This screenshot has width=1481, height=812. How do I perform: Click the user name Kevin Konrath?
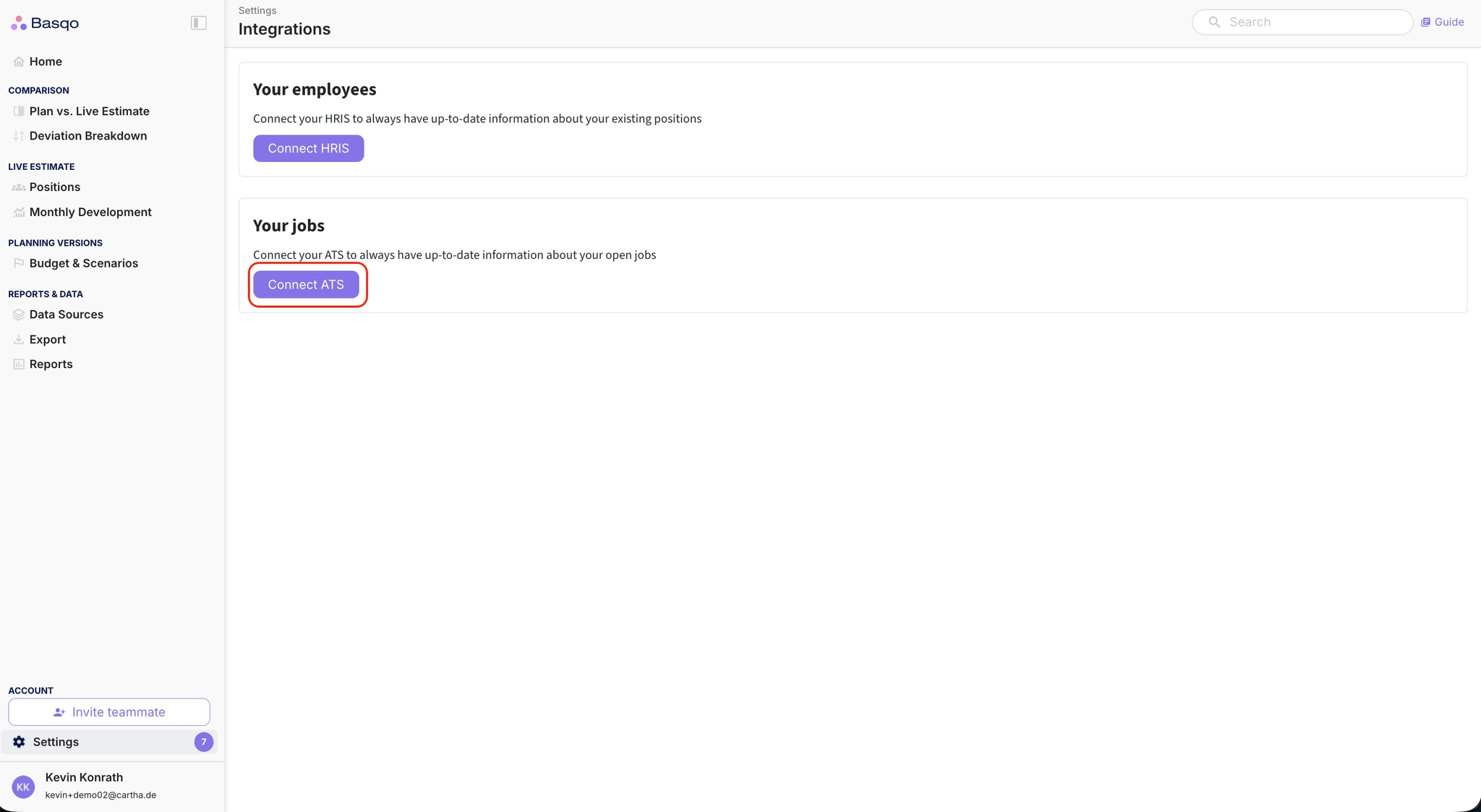coord(84,777)
